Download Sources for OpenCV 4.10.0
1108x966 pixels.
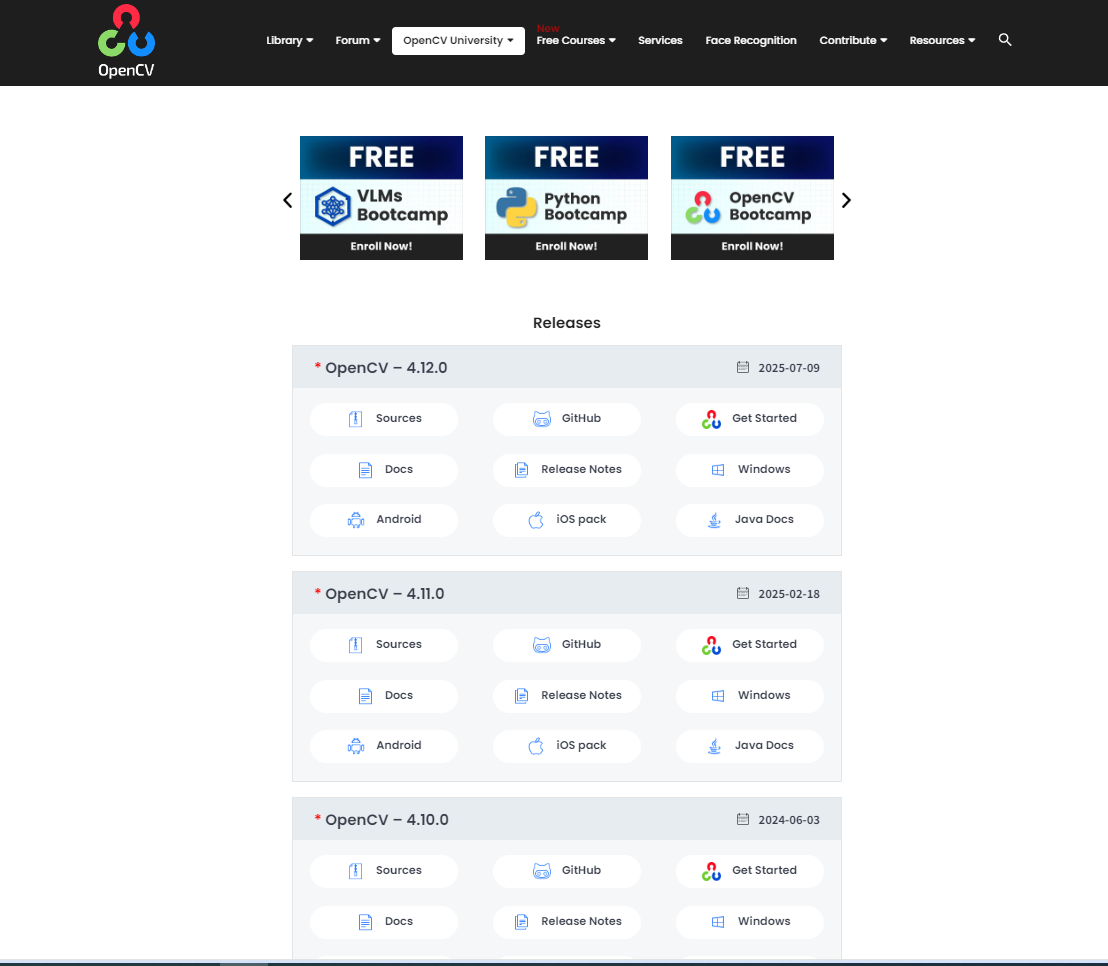click(384, 871)
